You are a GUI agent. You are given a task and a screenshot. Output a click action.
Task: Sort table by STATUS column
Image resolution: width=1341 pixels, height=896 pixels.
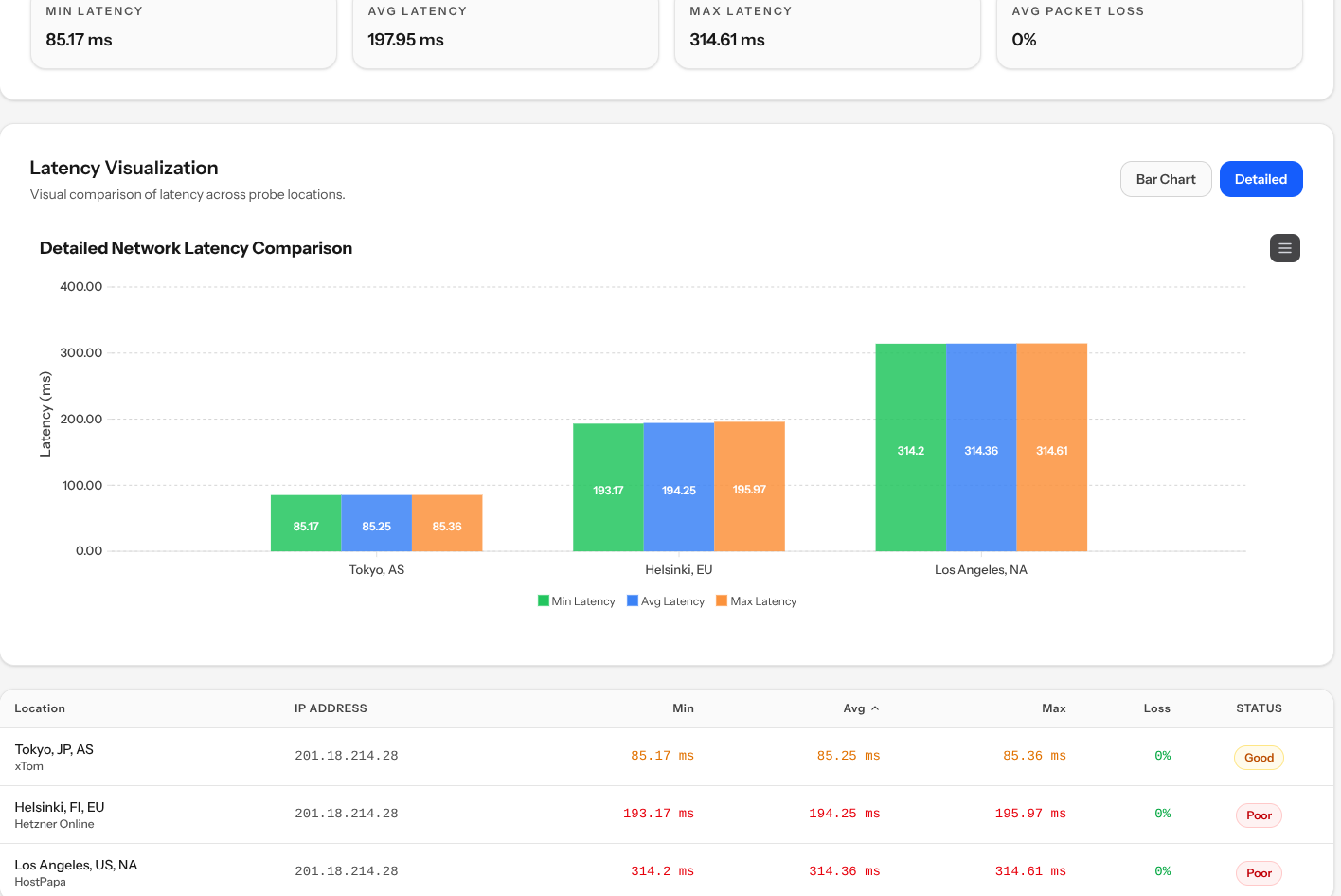(x=1259, y=708)
